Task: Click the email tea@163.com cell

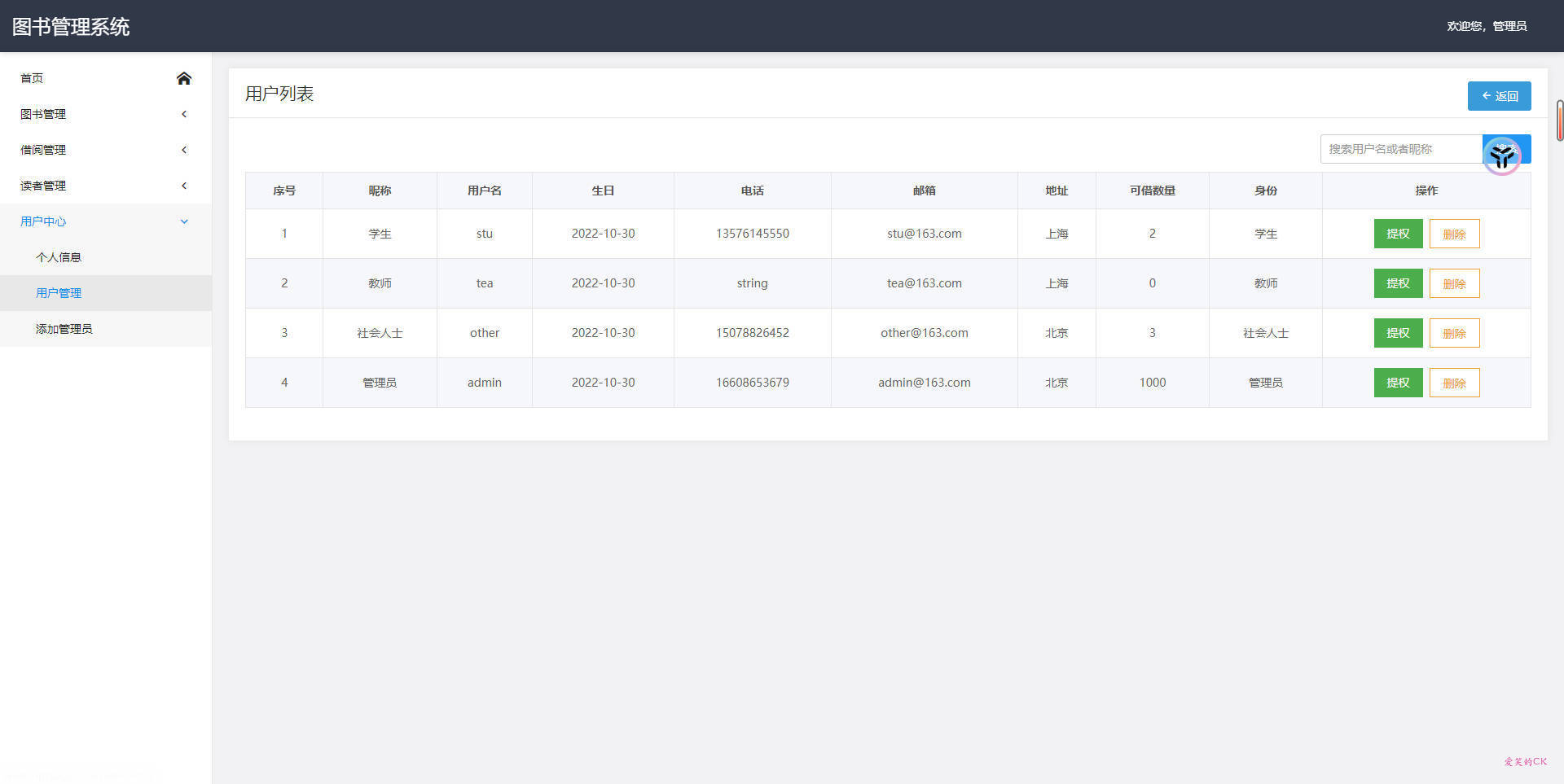Action: (x=925, y=283)
